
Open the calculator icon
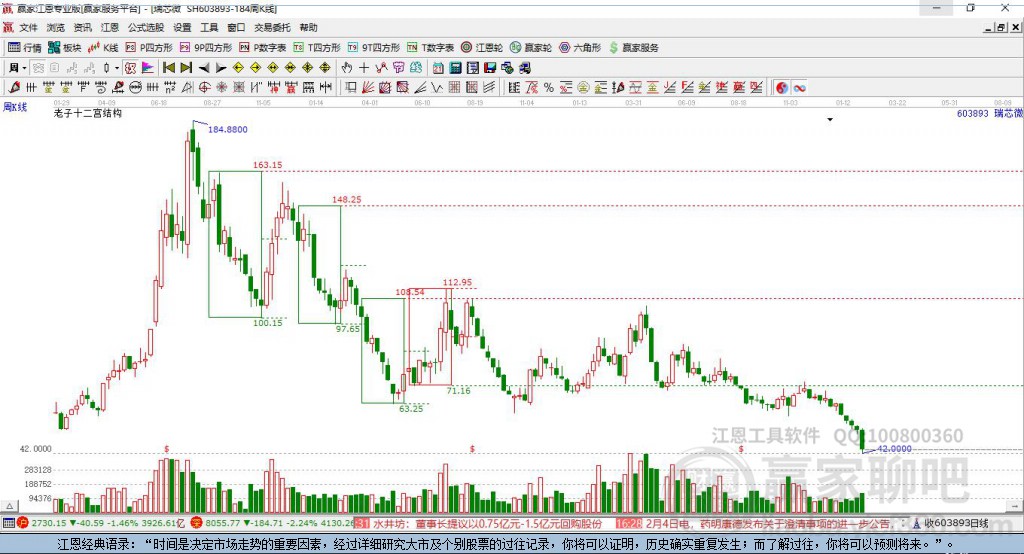455,68
